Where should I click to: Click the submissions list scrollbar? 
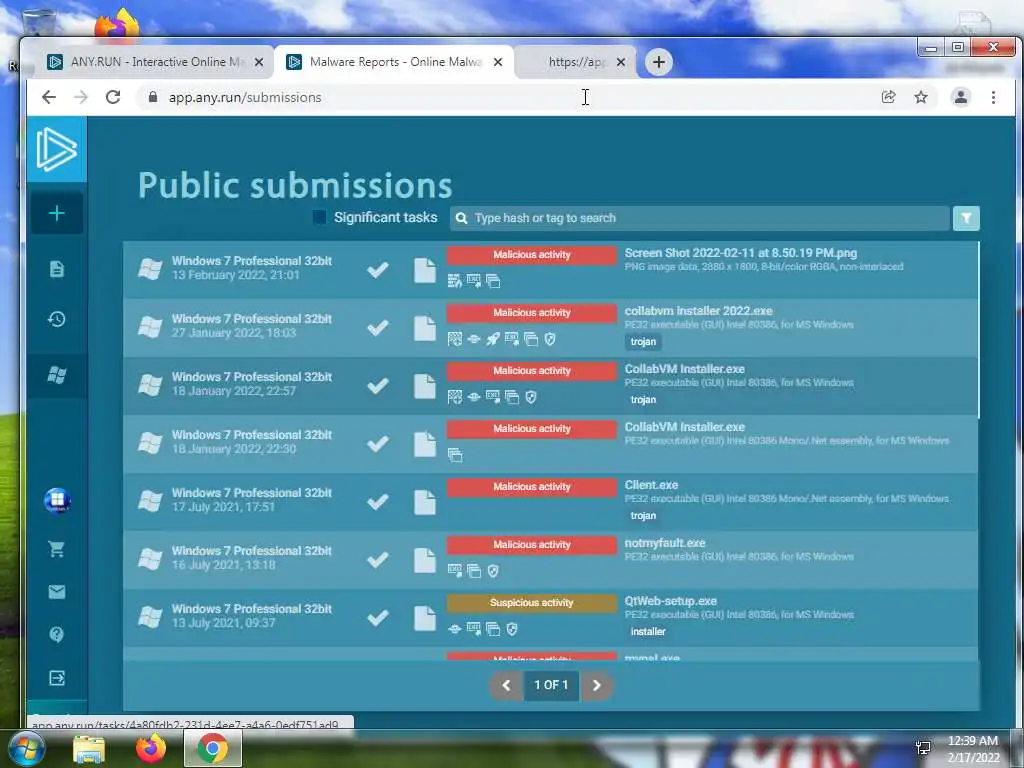pos(978,330)
